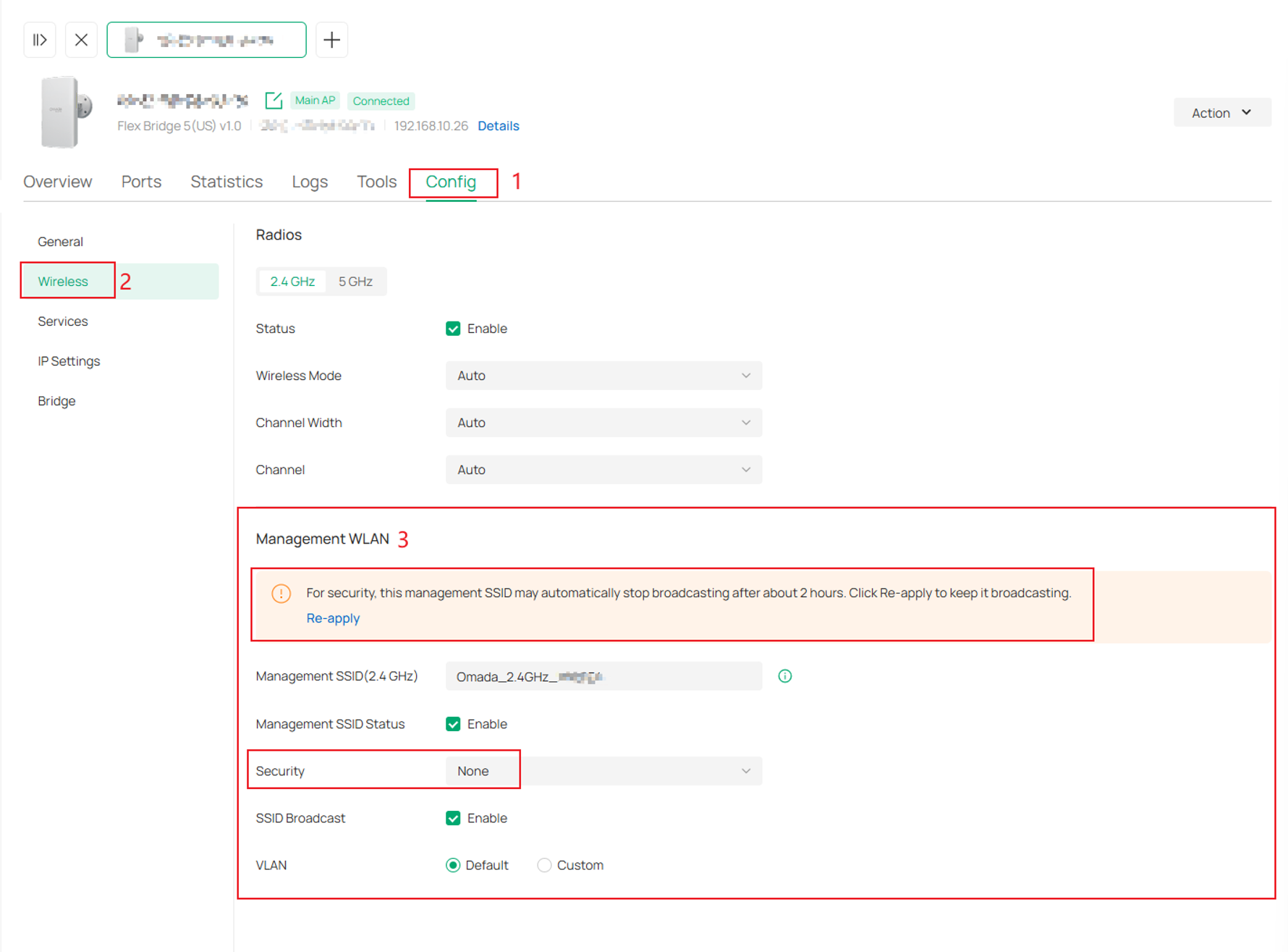Toggle SSID Broadcast Enable checkbox
The height and width of the screenshot is (952, 1288).
click(x=453, y=818)
